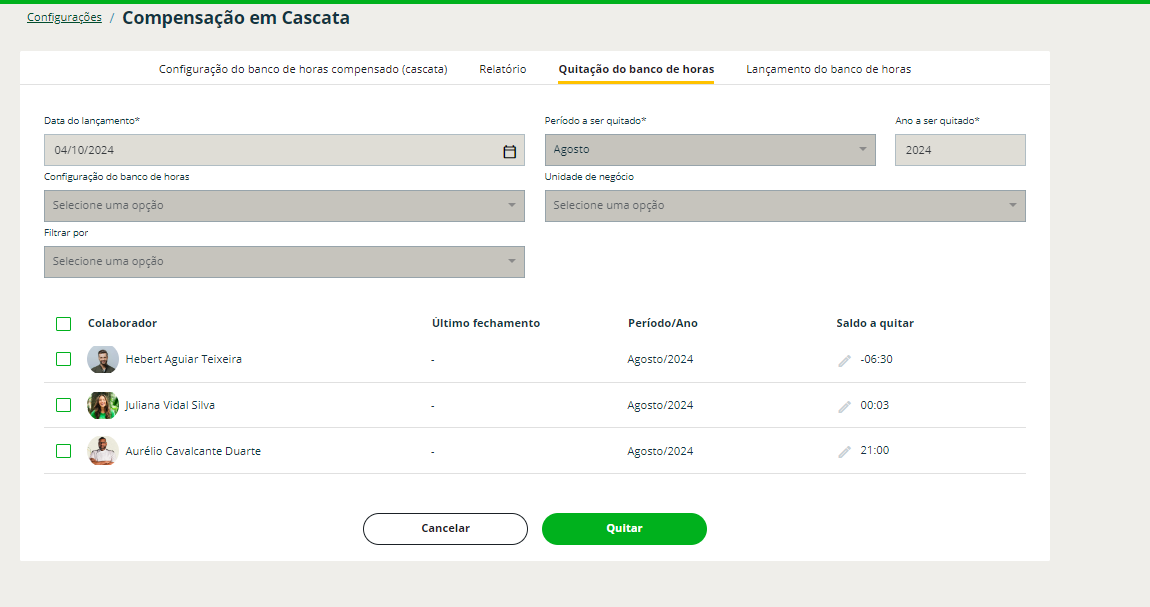Viewport: 1150px width, 607px height.
Task: Click Juliana Vidal Silva's avatar
Action: point(103,405)
